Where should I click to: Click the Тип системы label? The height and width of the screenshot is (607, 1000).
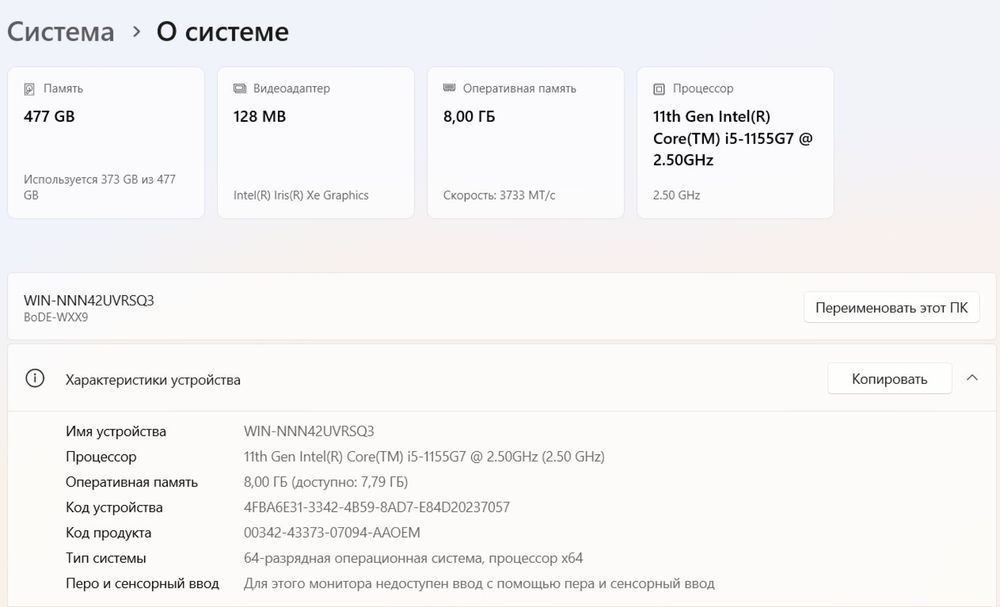point(106,559)
